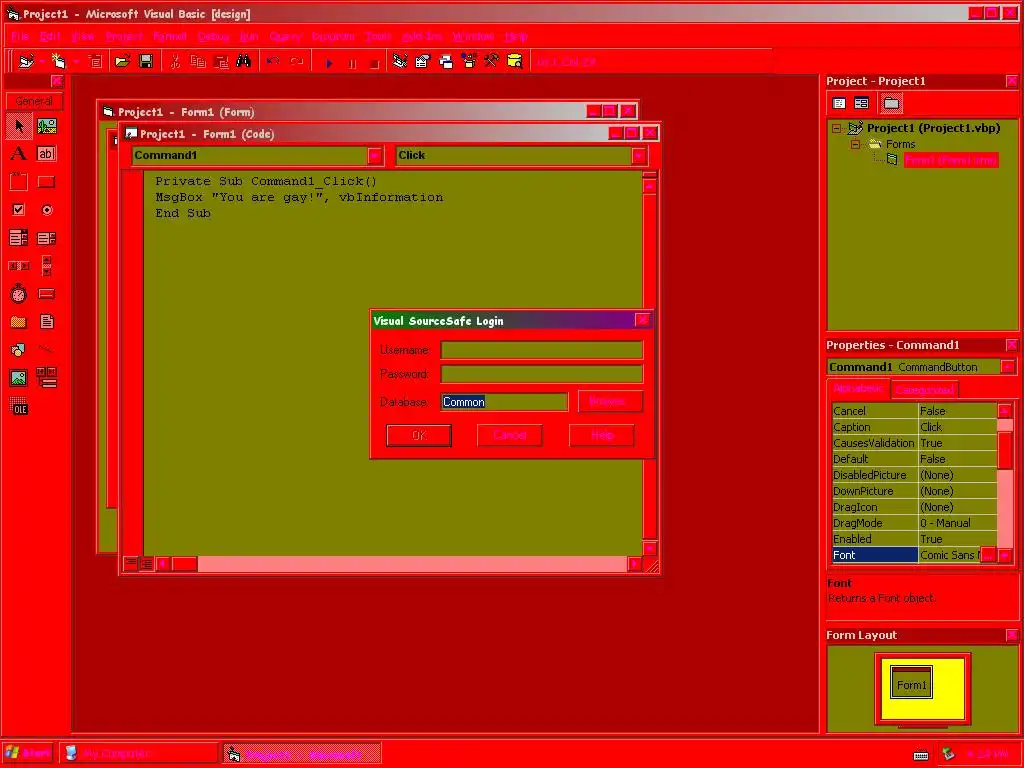
Task: Open the Debug menu
Action: (x=213, y=37)
